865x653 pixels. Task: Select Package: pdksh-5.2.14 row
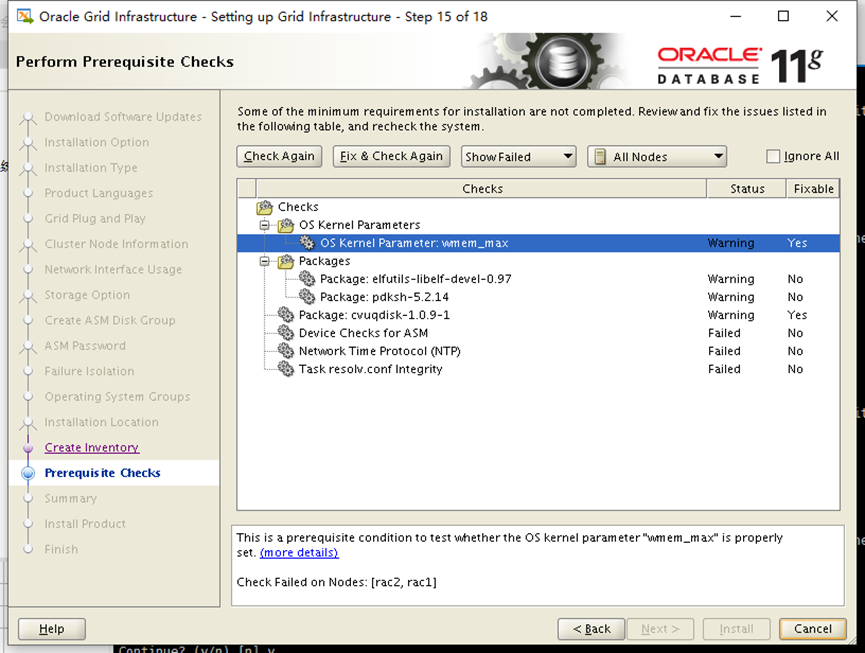[538, 297]
